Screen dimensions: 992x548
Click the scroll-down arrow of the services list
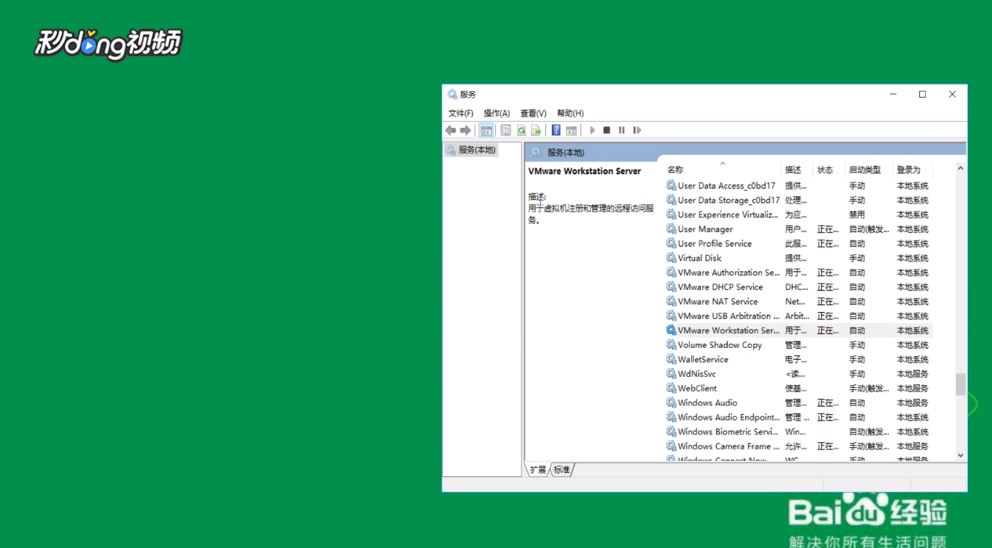960,455
